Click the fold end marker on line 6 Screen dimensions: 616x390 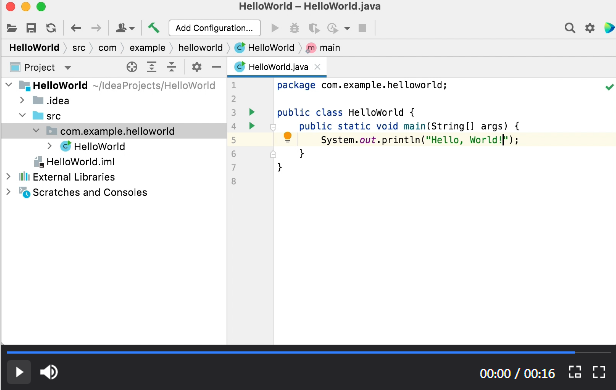tap(273, 154)
